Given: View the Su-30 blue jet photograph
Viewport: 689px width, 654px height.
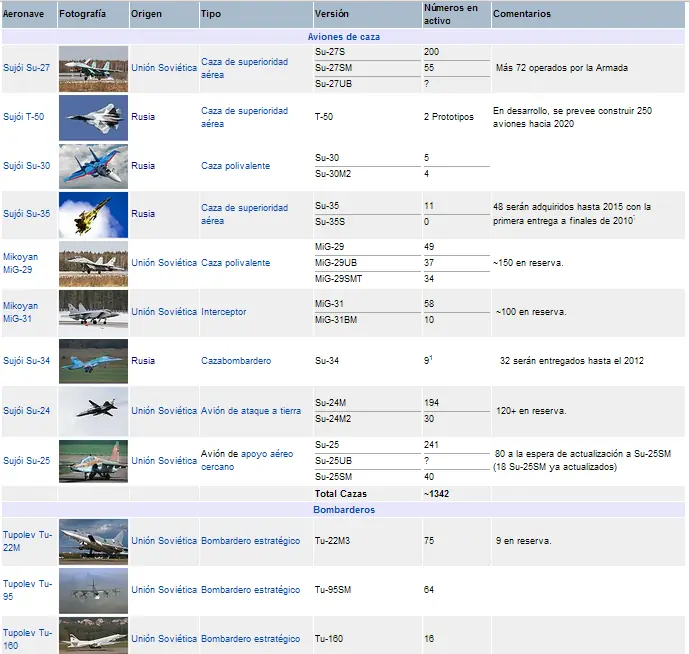Looking at the screenshot, I should 94,167.
